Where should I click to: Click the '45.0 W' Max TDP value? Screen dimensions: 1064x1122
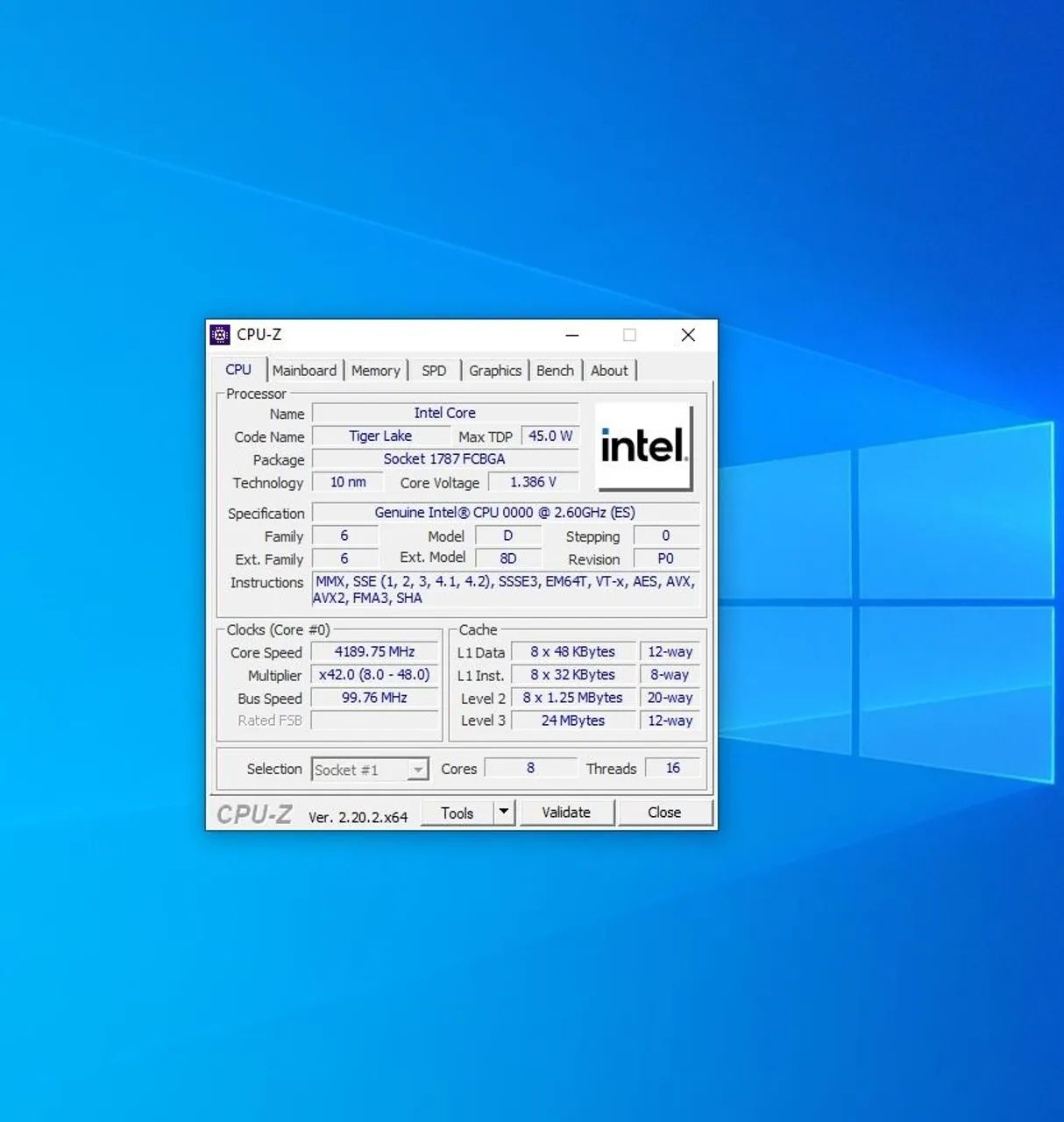tap(550, 436)
